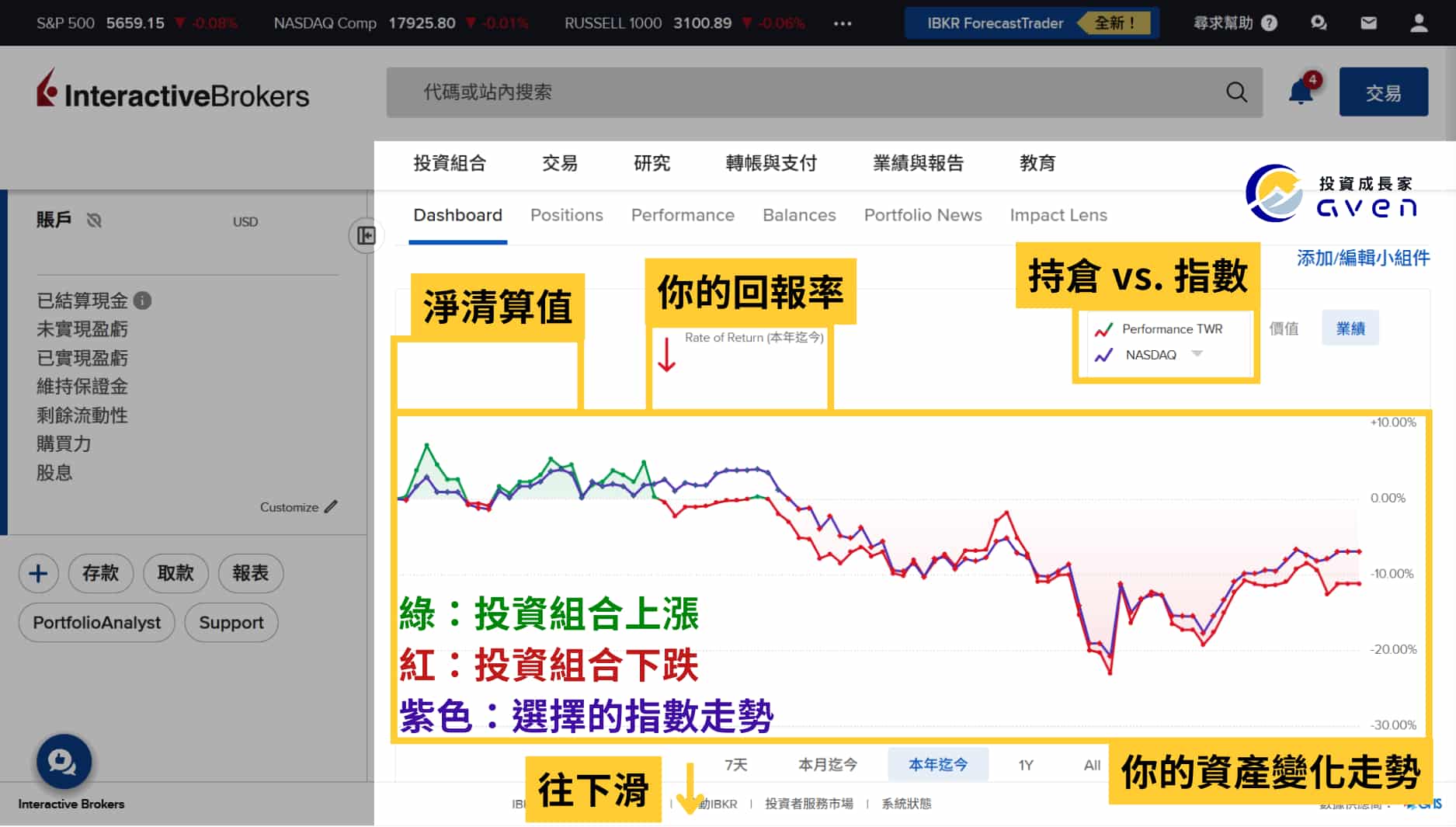Open IBKR ForecastTrader banner

[x=1032, y=23]
